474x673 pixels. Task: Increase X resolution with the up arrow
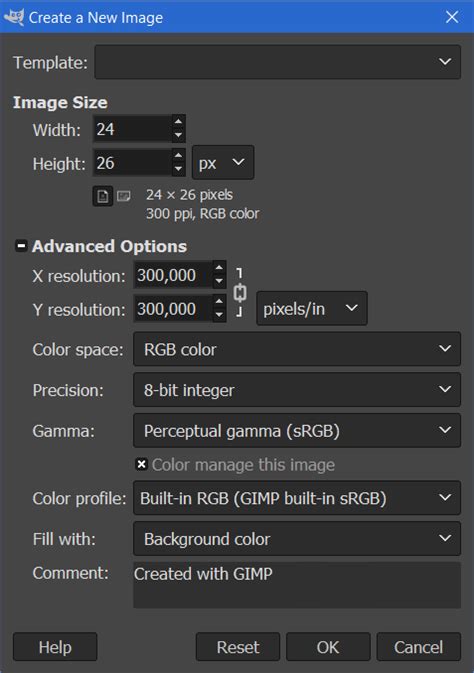(x=219, y=267)
